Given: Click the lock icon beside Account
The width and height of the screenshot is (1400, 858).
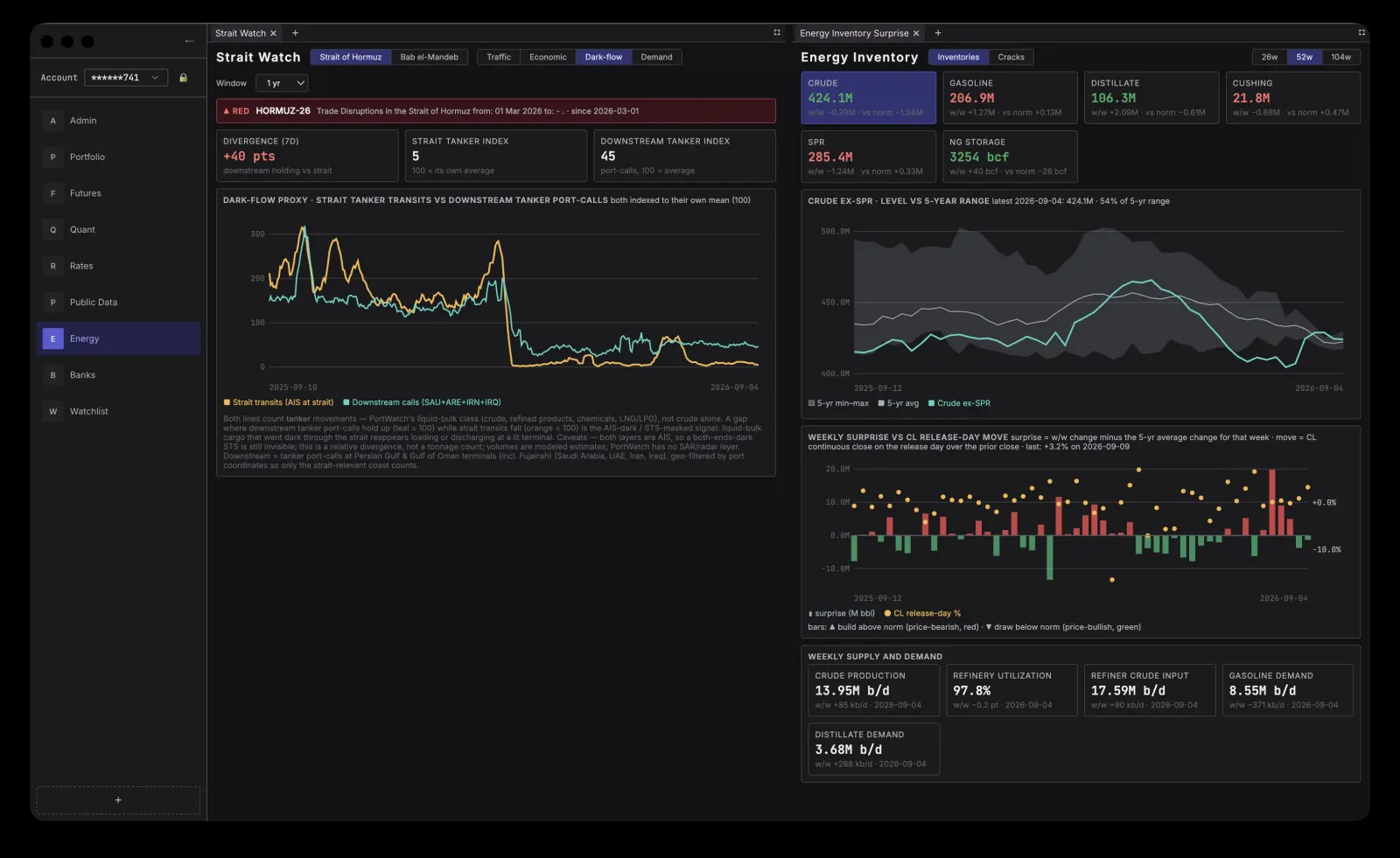Looking at the screenshot, I should coord(183,78).
